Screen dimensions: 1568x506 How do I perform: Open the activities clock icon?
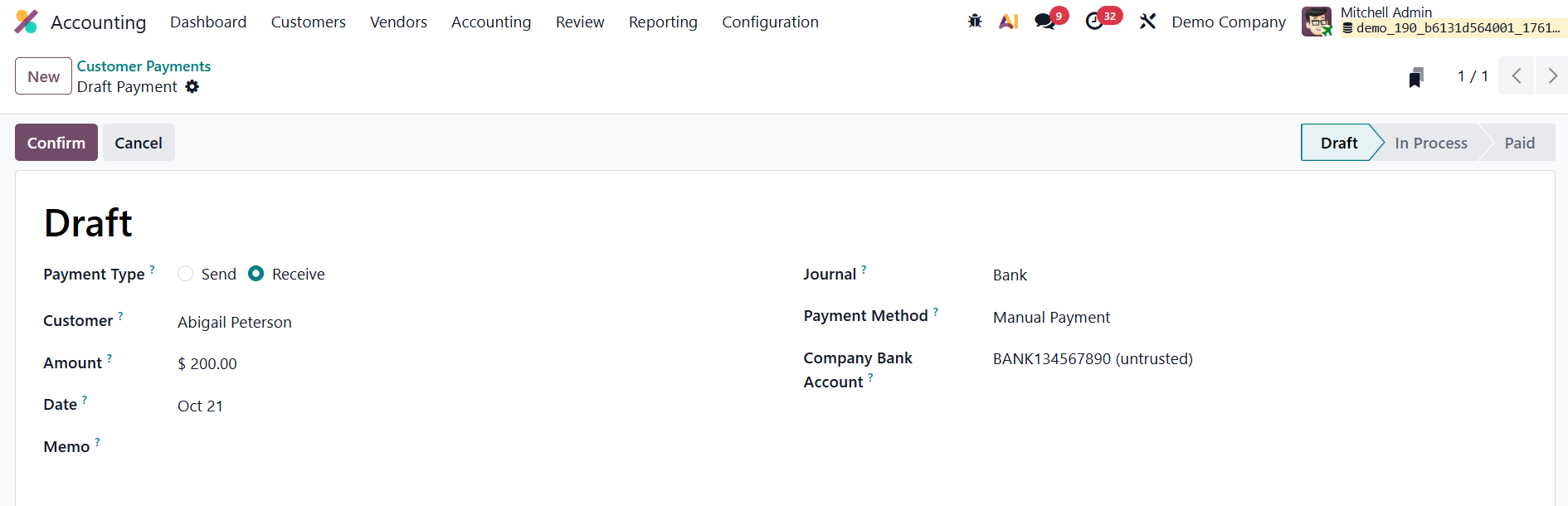click(x=1094, y=22)
